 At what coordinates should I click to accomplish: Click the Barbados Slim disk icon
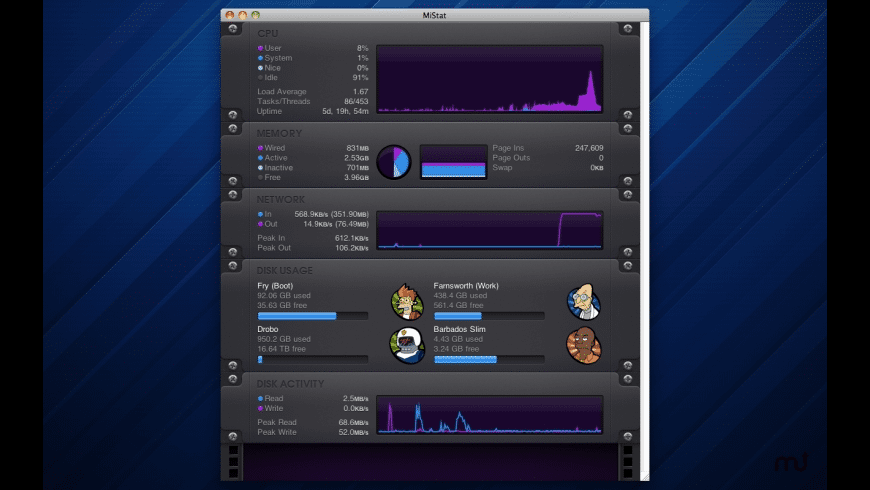[x=584, y=345]
